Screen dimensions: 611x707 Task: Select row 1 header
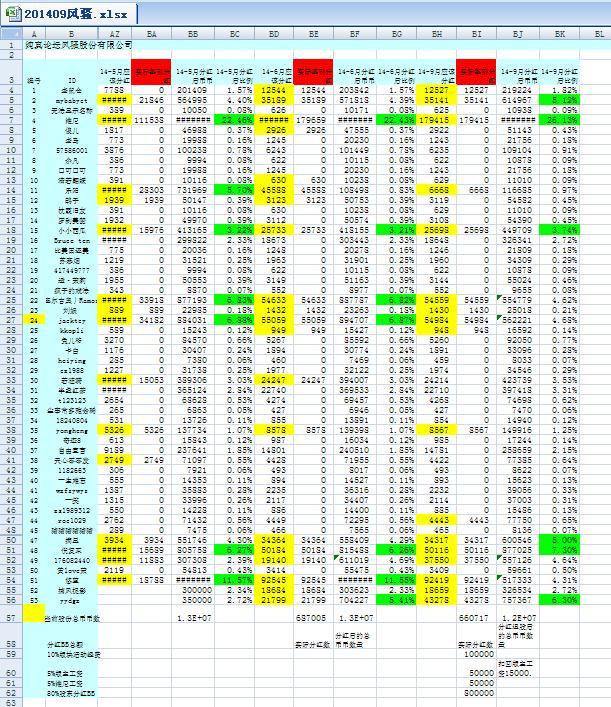tap(11, 45)
